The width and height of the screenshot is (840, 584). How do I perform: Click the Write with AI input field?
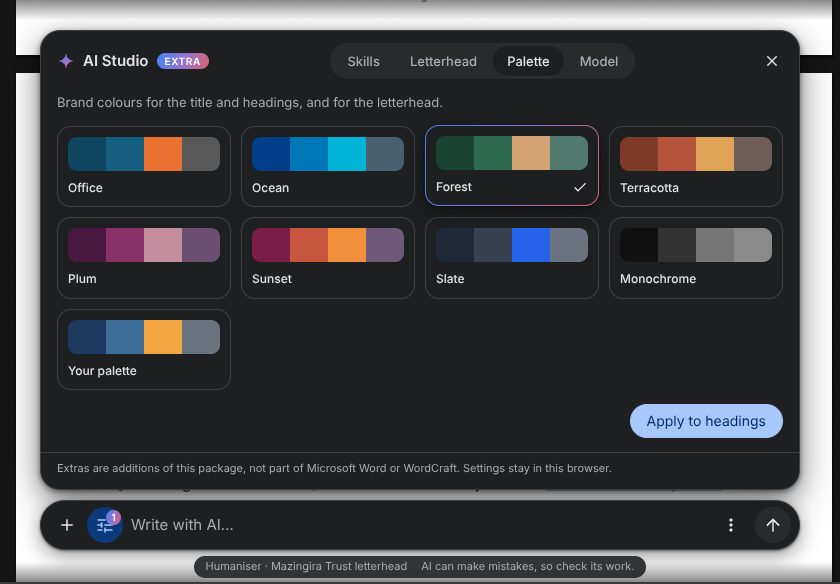coord(423,525)
